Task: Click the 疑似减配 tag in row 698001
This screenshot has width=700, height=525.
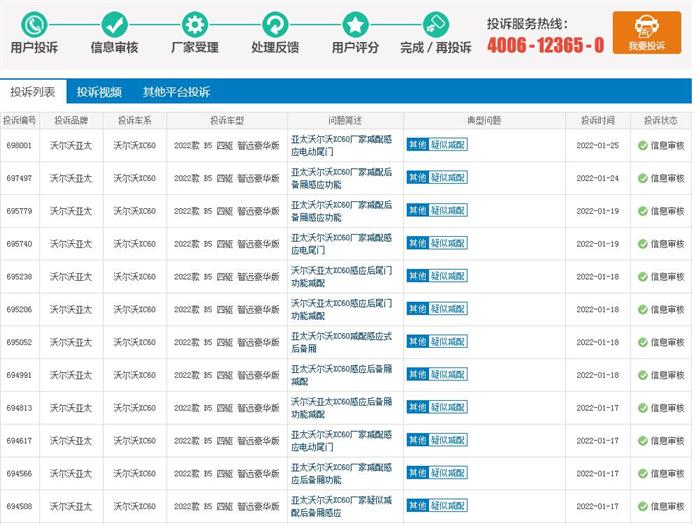Action: tap(448, 145)
